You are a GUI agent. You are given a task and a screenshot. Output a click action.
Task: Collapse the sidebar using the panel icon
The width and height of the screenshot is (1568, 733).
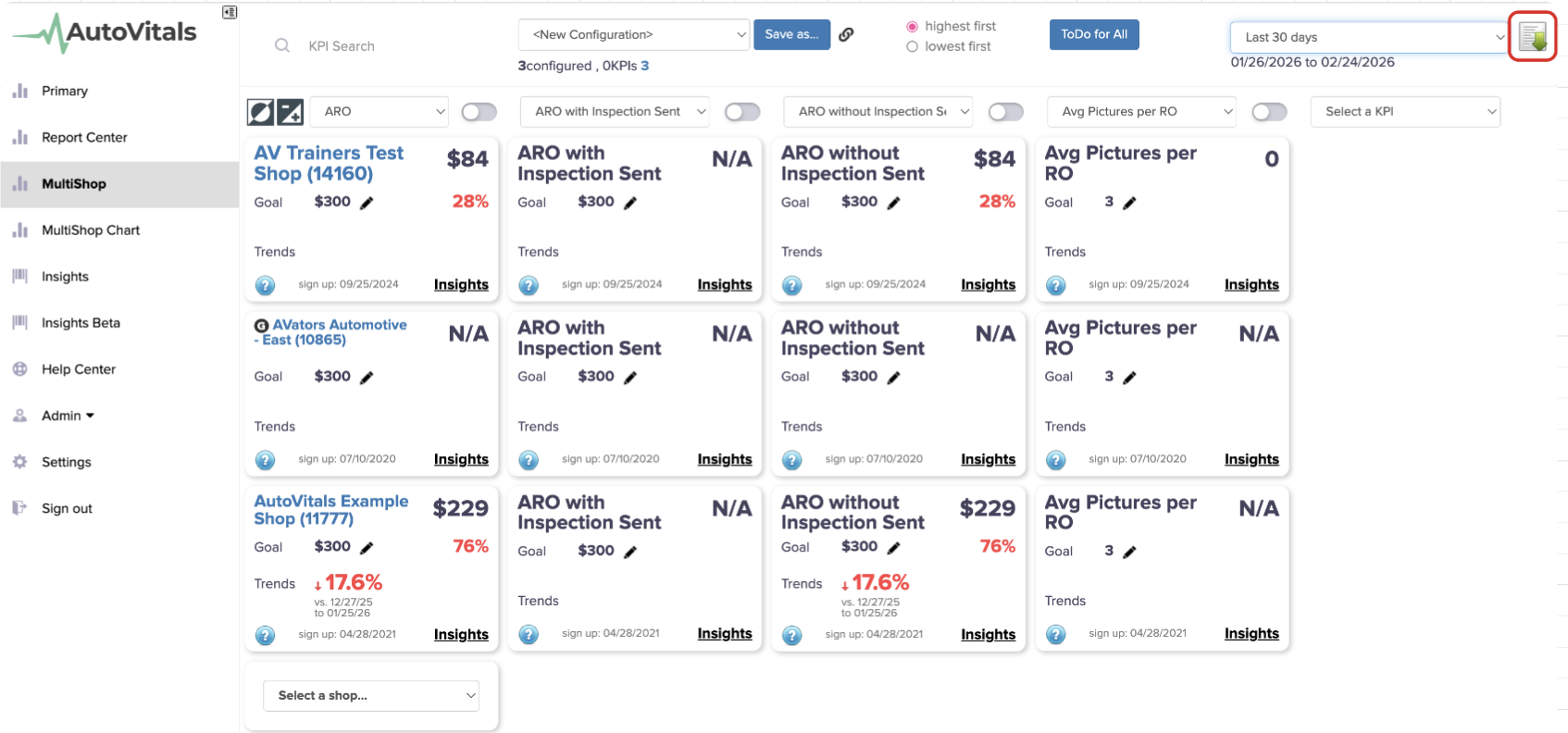(x=230, y=12)
